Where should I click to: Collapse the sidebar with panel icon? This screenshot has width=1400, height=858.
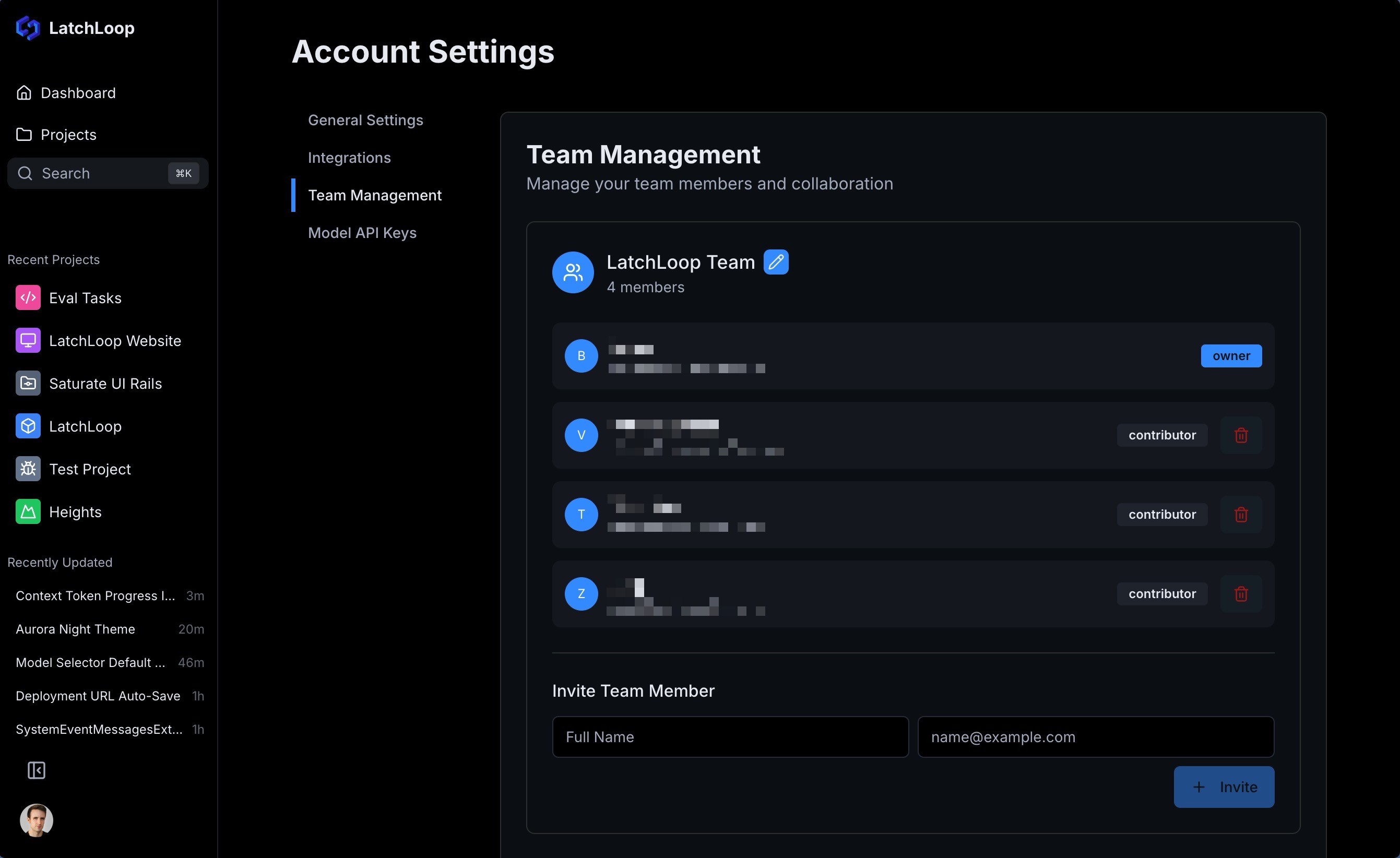tap(37, 770)
